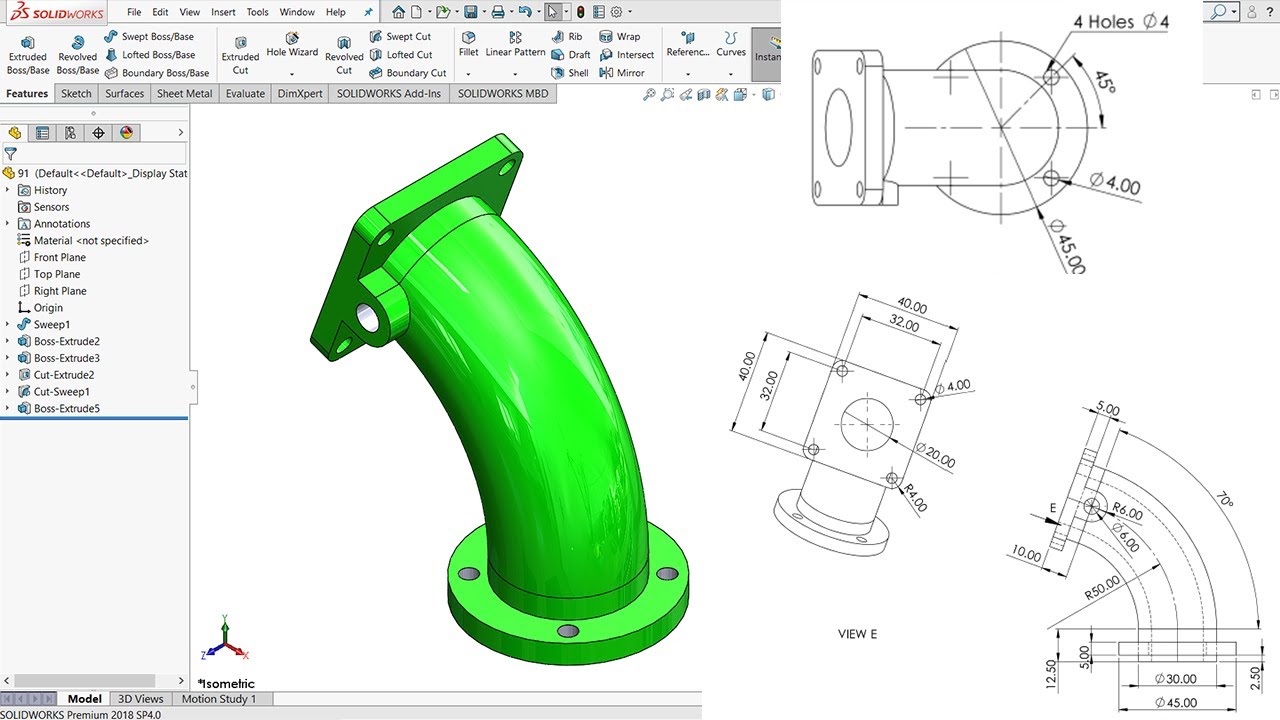
Task: Pick the Swept Cut tool
Action: point(400,36)
